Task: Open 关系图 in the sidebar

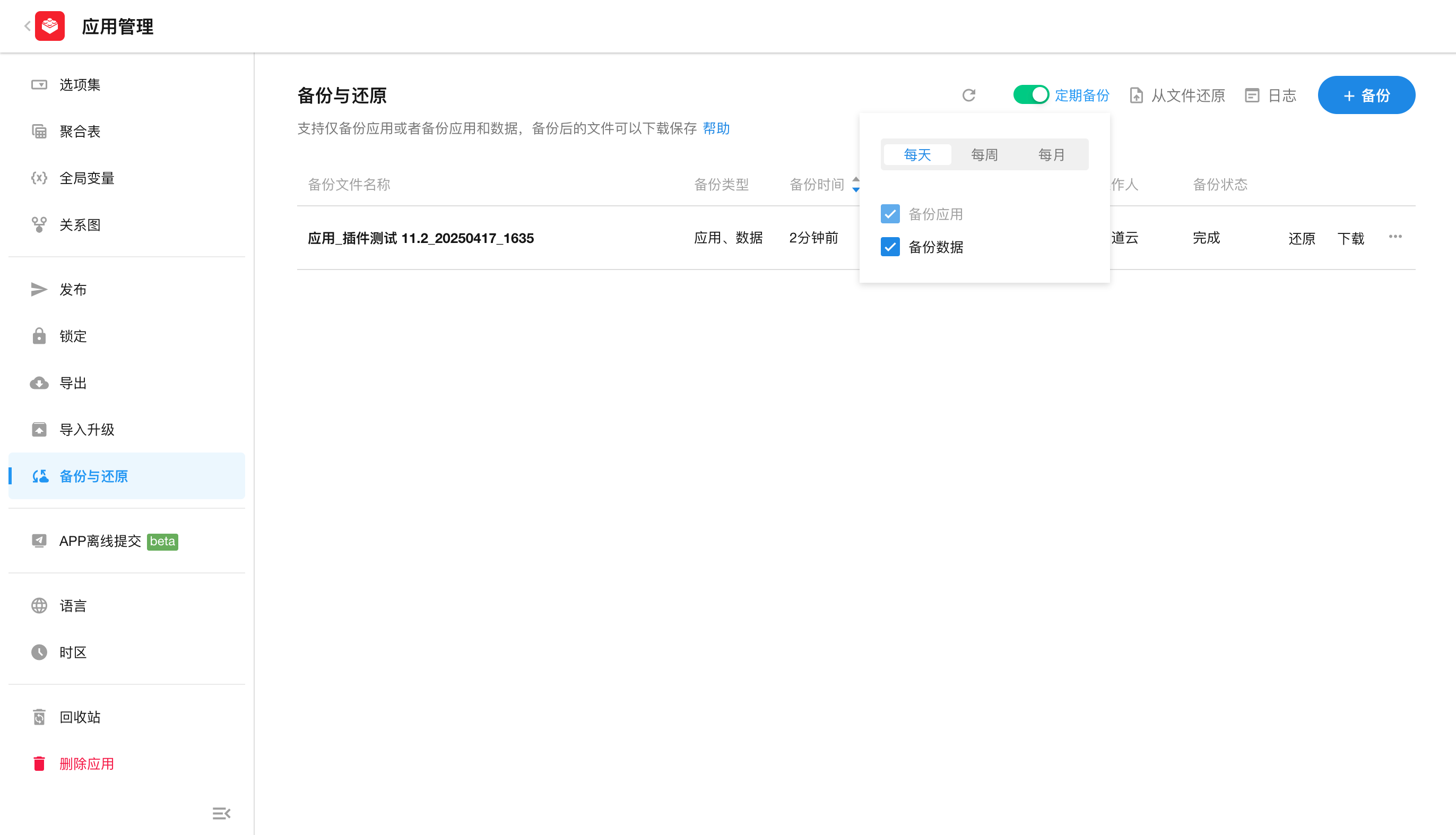Action: point(126,225)
